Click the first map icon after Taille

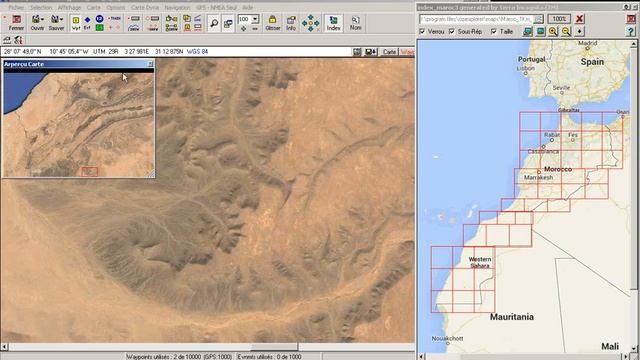tap(528, 31)
